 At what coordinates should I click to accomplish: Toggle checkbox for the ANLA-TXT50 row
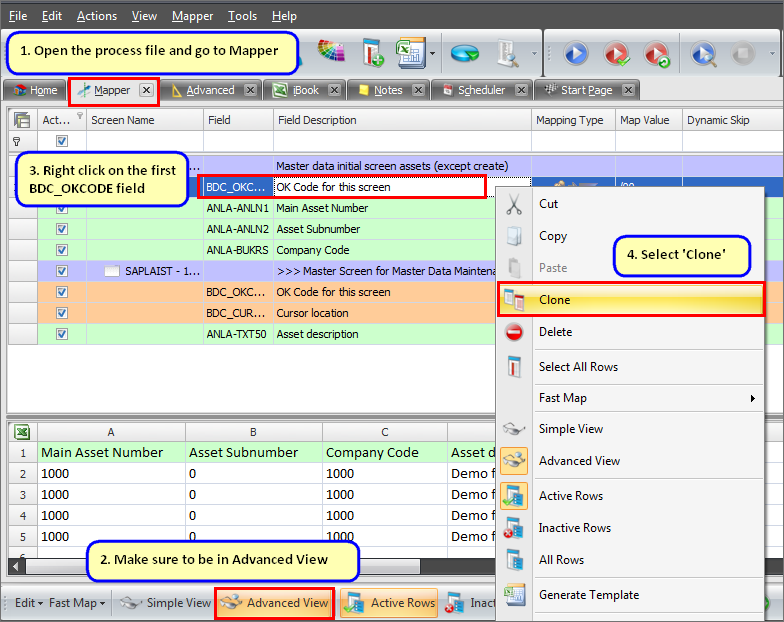point(62,334)
